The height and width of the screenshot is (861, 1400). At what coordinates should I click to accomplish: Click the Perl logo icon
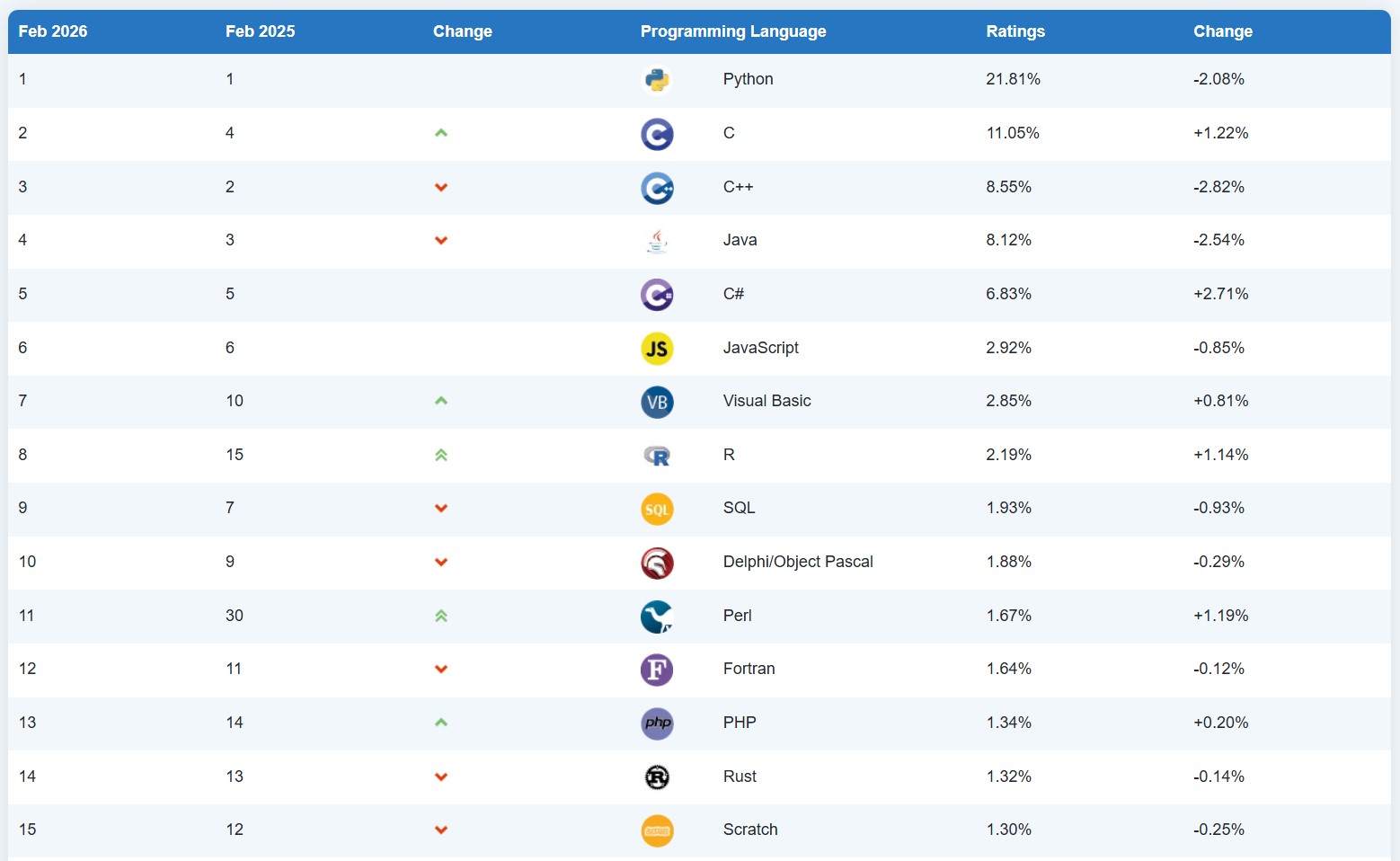(657, 617)
